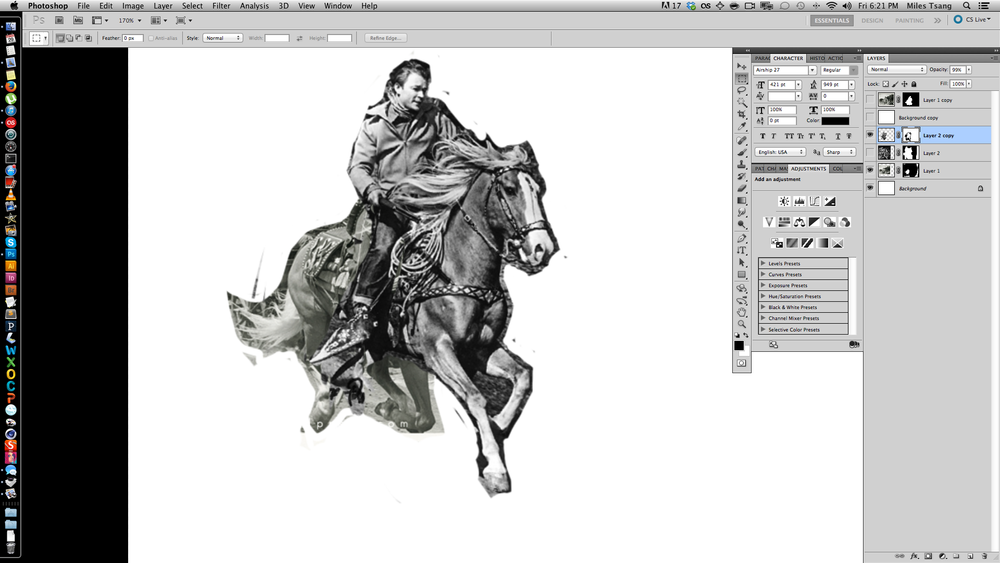
Task: Select the Rectangular Marquee tool in tools panel
Action: click(x=742, y=78)
